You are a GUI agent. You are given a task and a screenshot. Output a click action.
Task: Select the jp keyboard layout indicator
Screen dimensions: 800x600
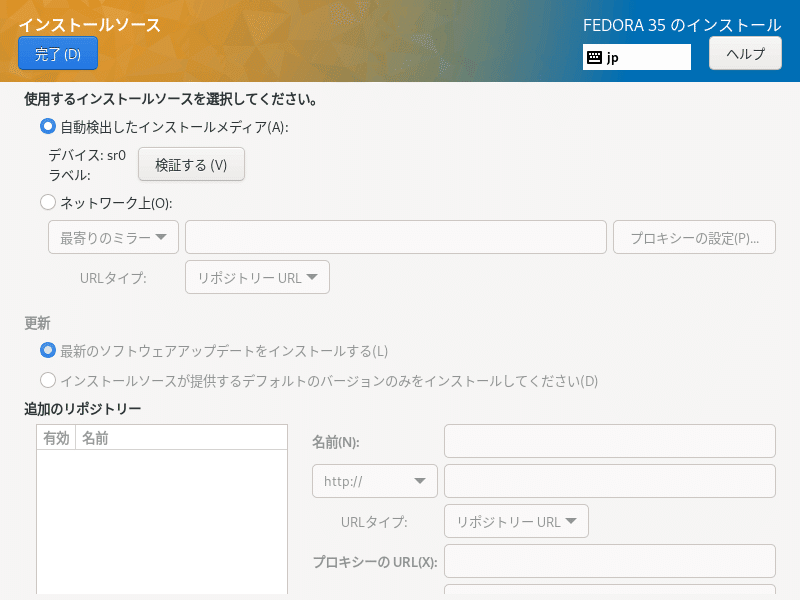pyautogui.click(x=637, y=57)
